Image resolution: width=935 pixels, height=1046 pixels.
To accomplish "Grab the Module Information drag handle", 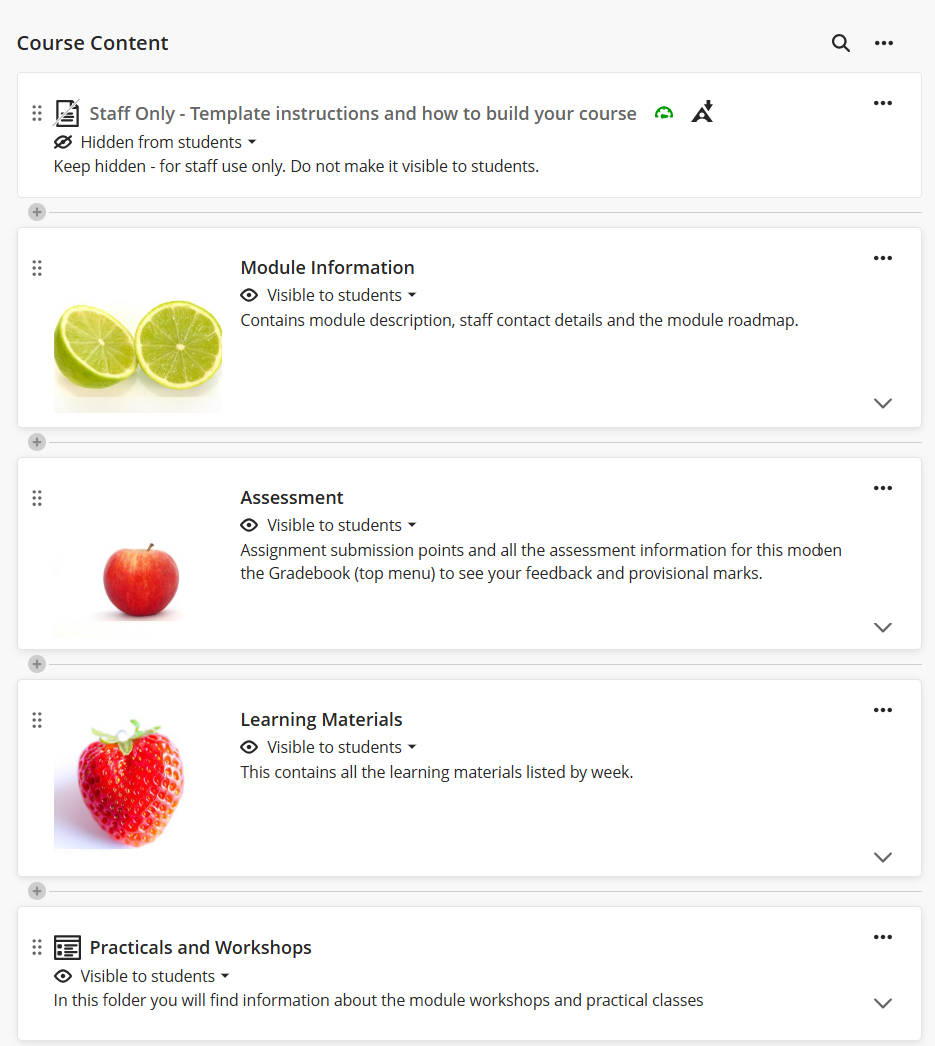I will (x=37, y=268).
